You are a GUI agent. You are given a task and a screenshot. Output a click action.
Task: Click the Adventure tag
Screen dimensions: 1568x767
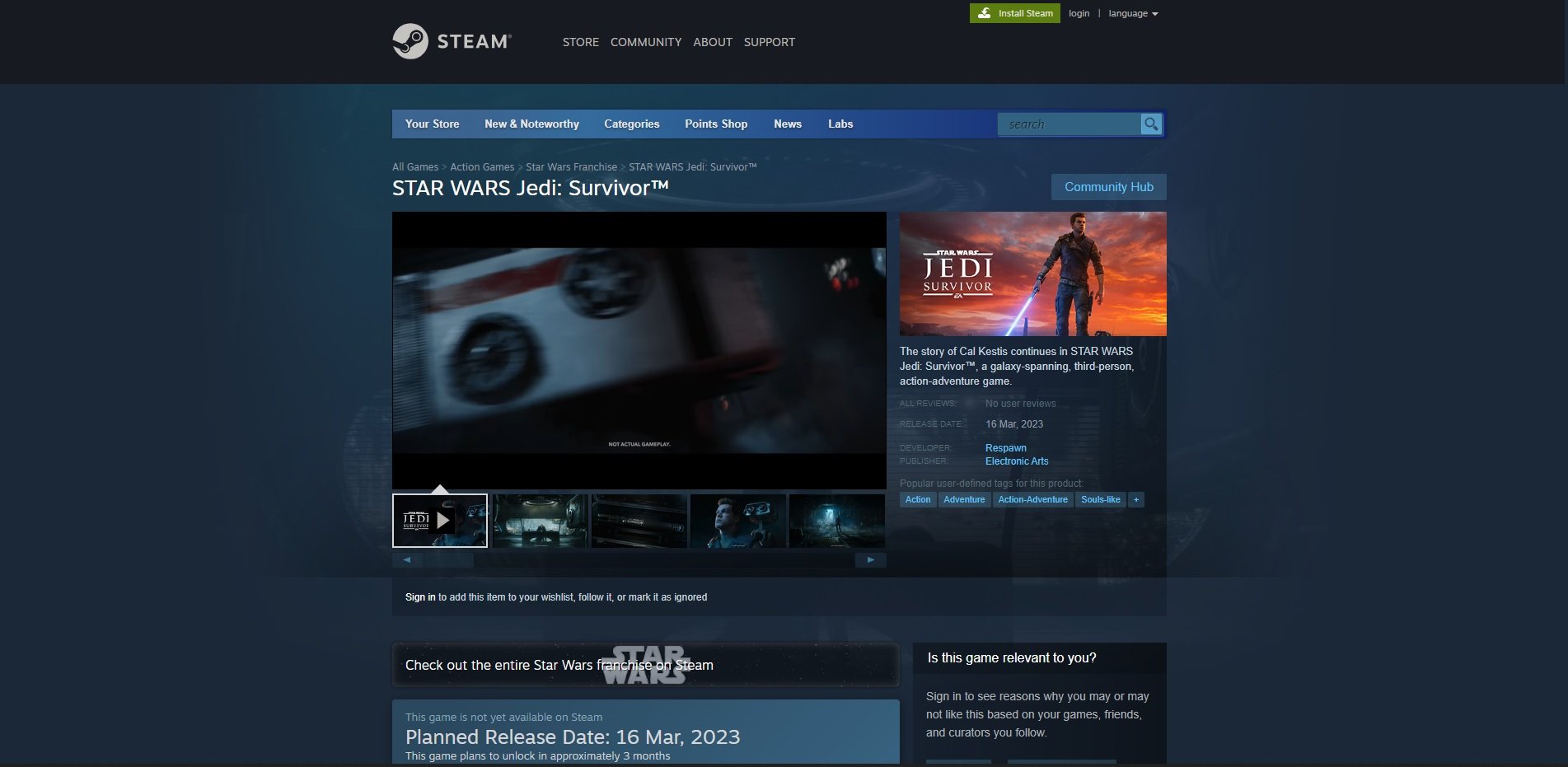[964, 500]
